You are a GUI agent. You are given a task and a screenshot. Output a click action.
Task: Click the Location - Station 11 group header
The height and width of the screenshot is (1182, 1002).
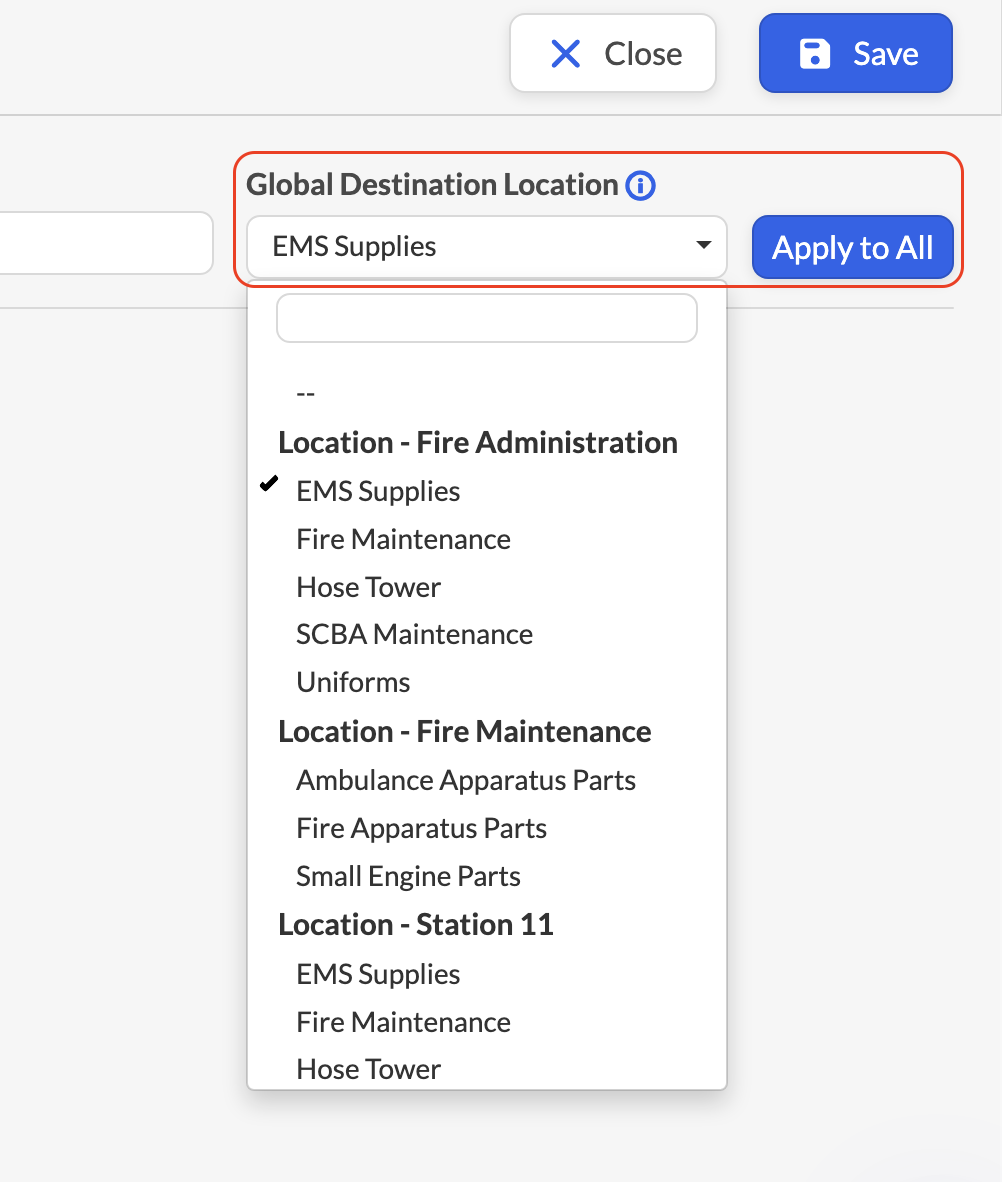(415, 925)
